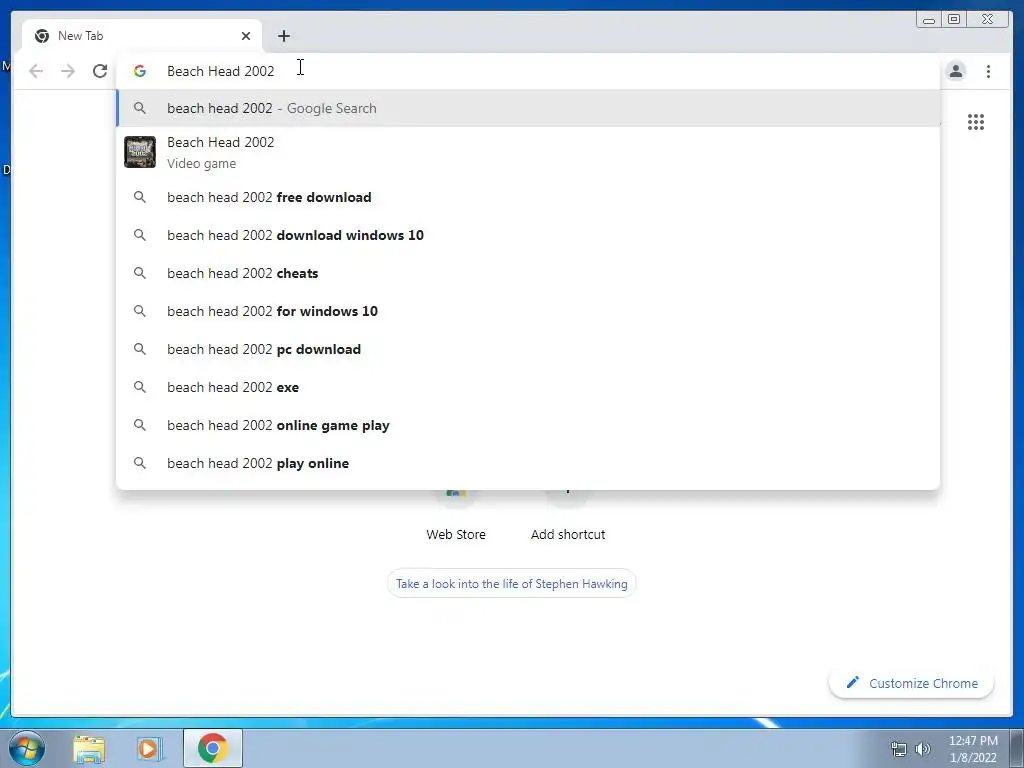Click search icon beside 'free download' suggestion
Image resolution: width=1024 pixels, height=768 pixels.
tap(140, 197)
